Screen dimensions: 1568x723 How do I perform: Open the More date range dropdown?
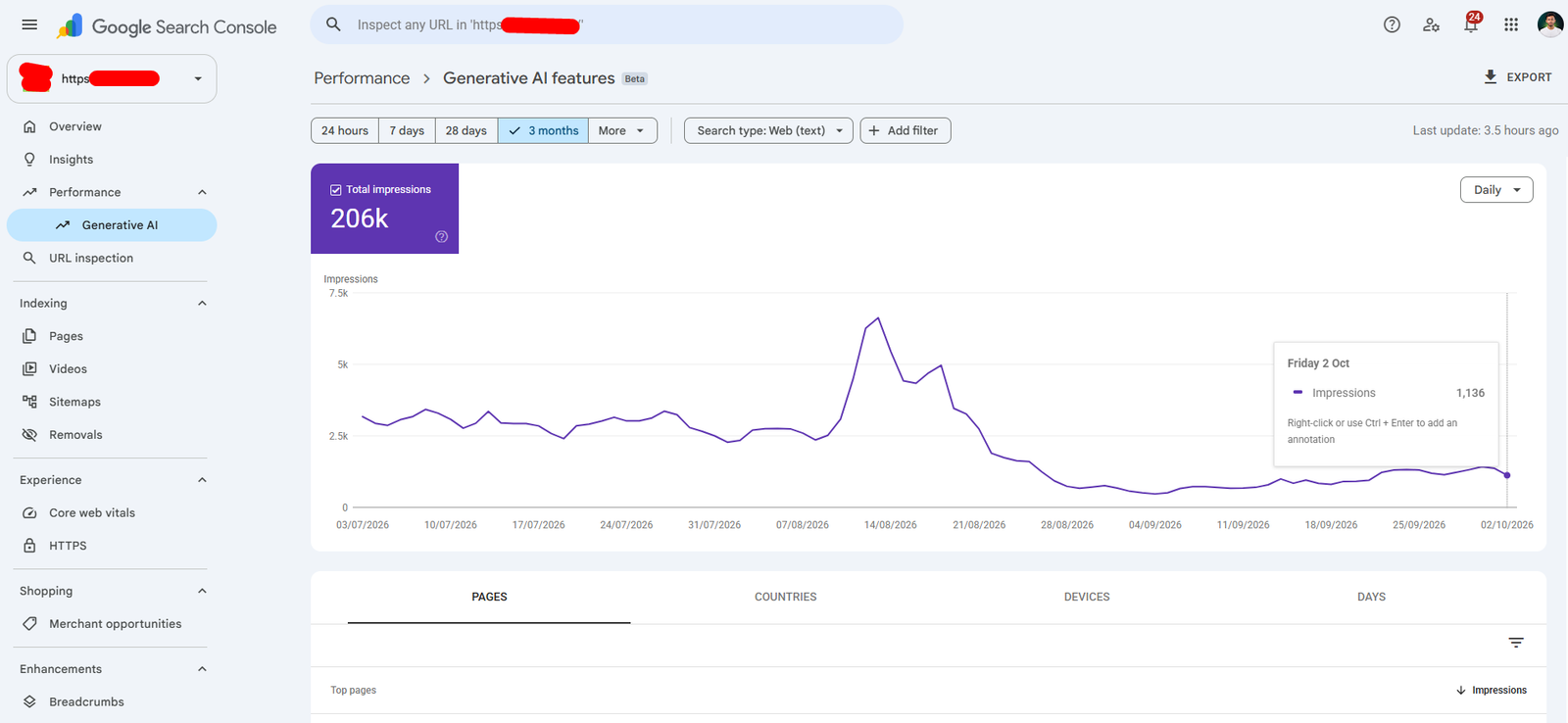[x=622, y=130]
